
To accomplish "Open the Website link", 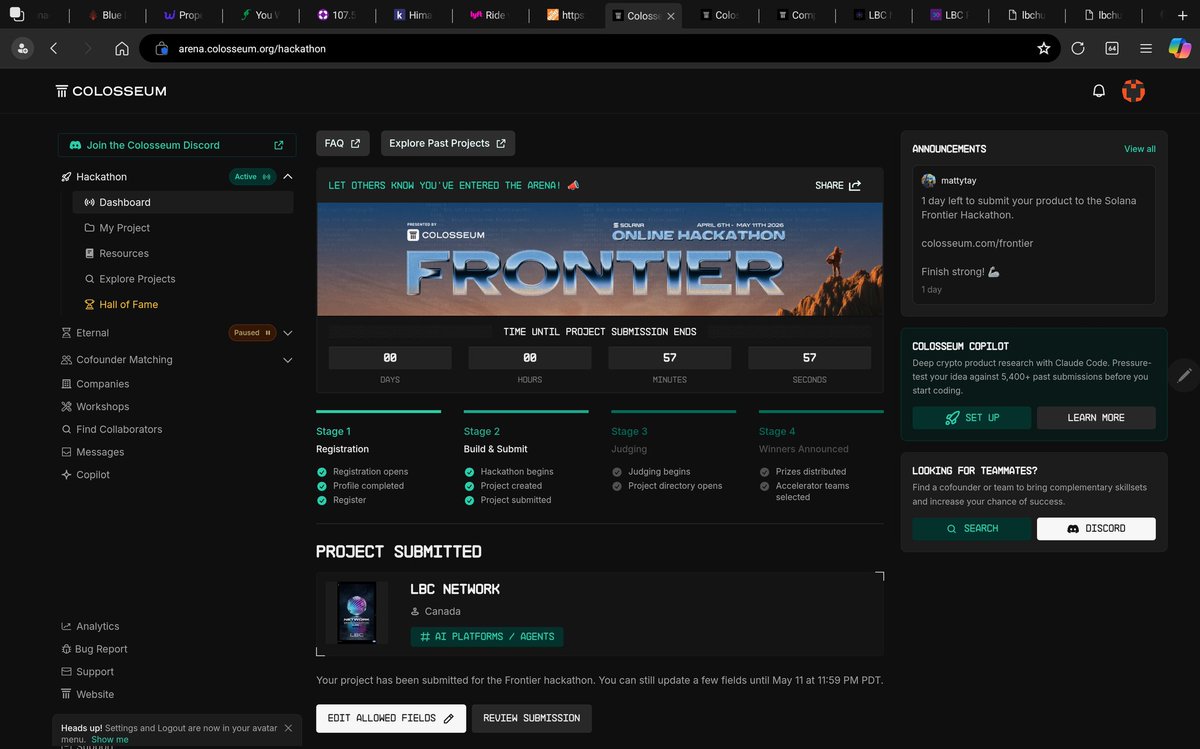I will coord(88,694).
